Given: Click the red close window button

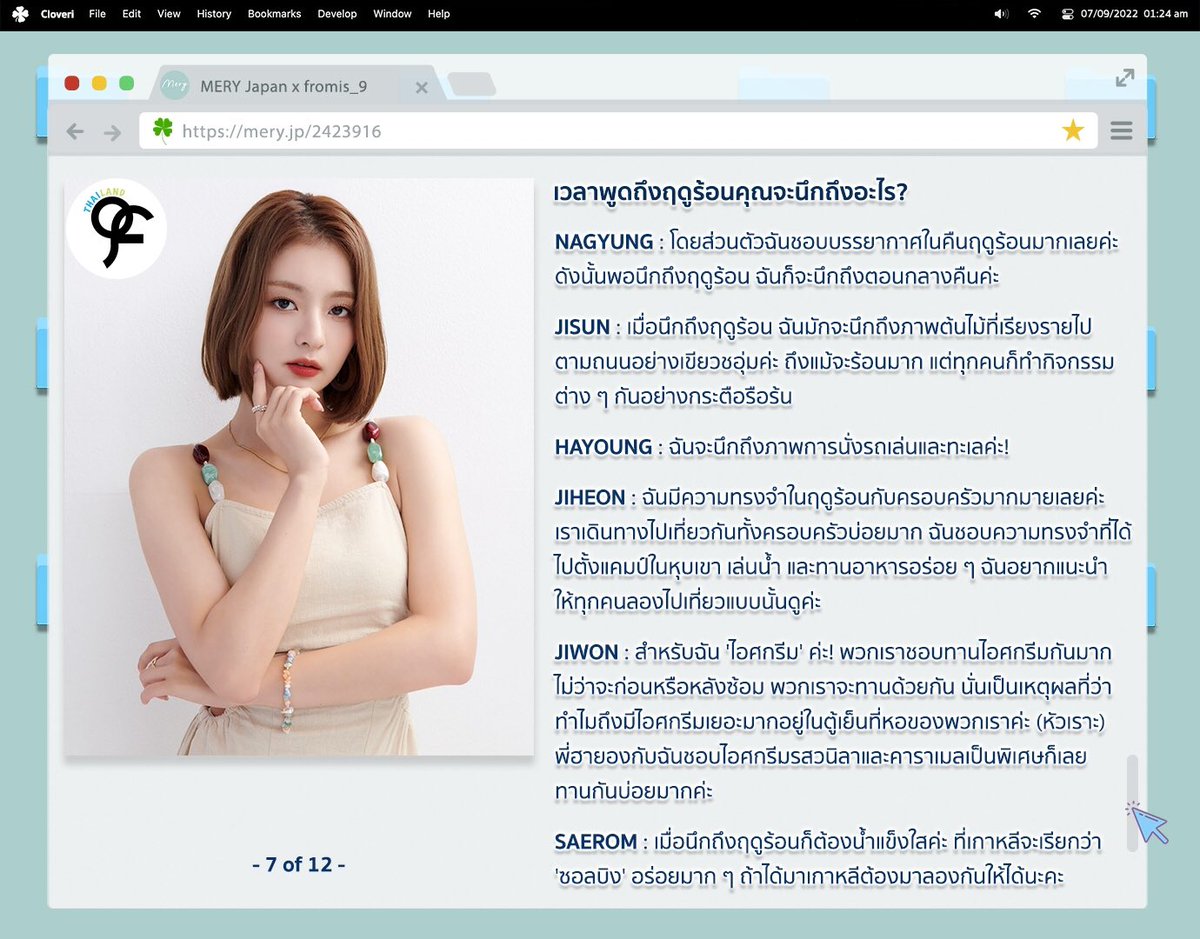Looking at the screenshot, I should [72, 83].
